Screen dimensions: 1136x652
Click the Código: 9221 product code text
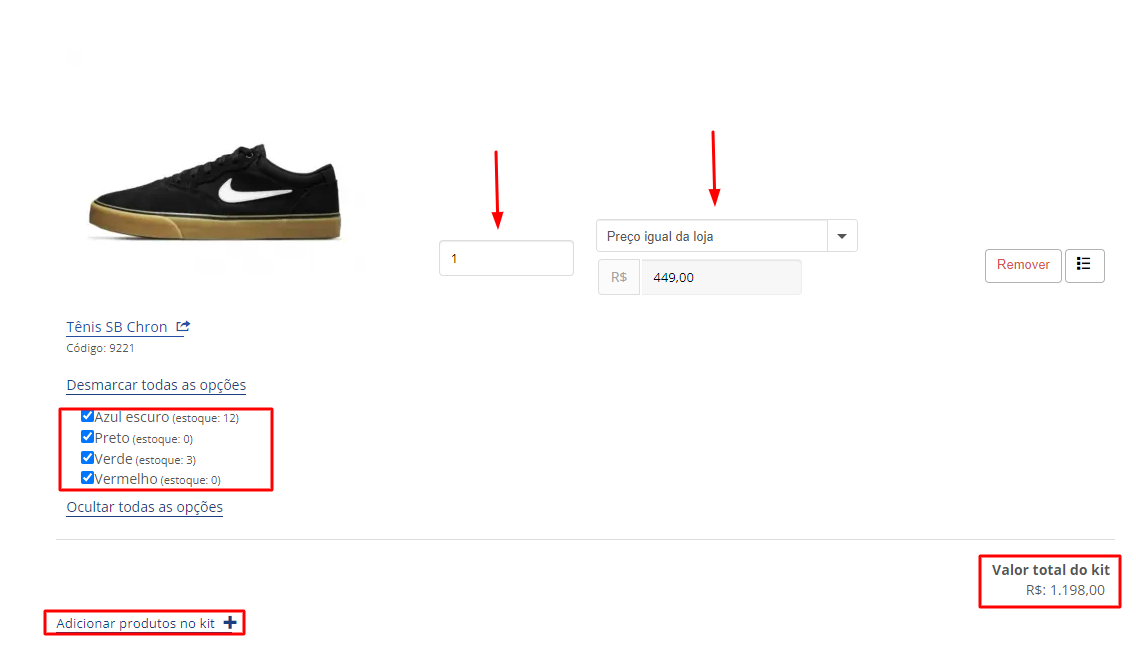click(100, 348)
